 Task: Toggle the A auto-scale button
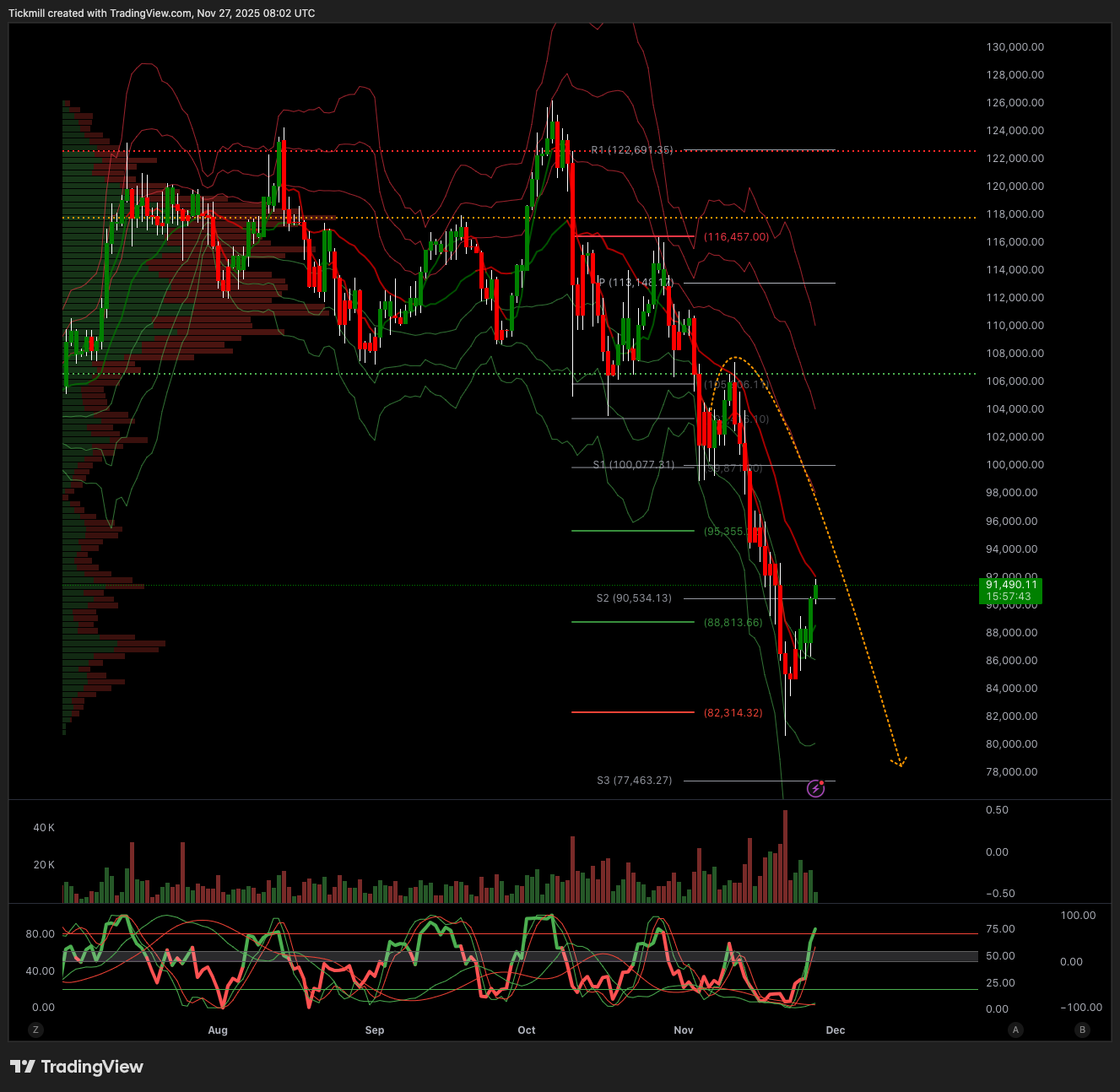(1015, 1030)
